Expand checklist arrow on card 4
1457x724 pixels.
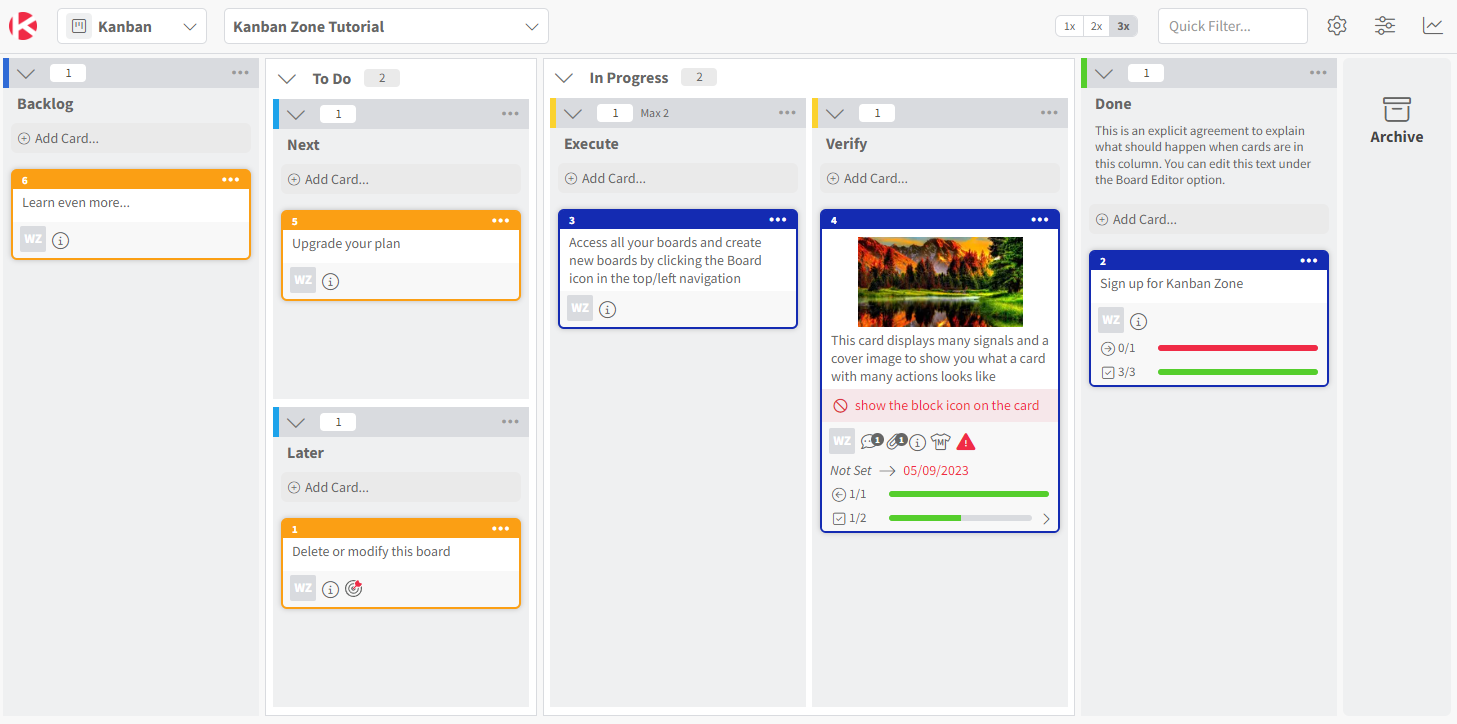coord(1046,519)
